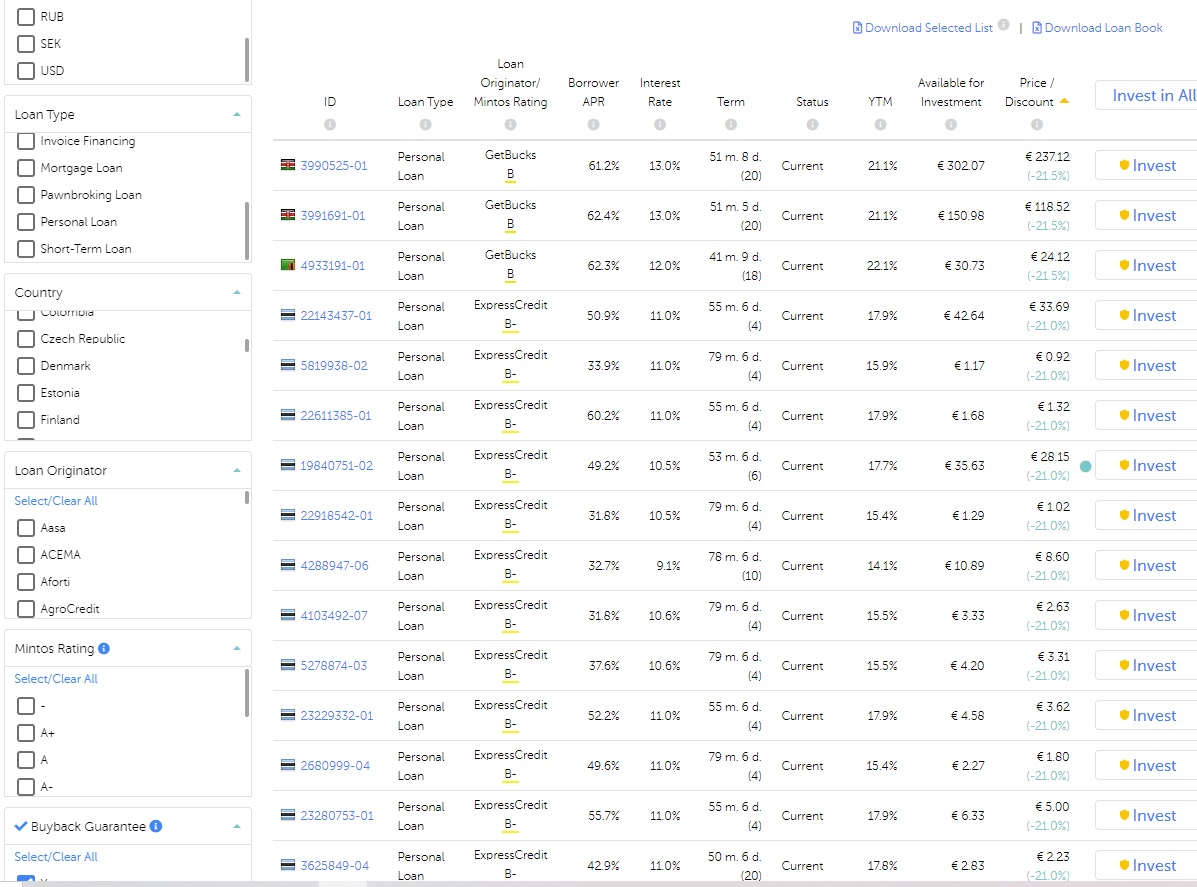Screen dimensions: 1197x887
Task: Click country flag for loan 4933191-01
Action: [x=288, y=265]
